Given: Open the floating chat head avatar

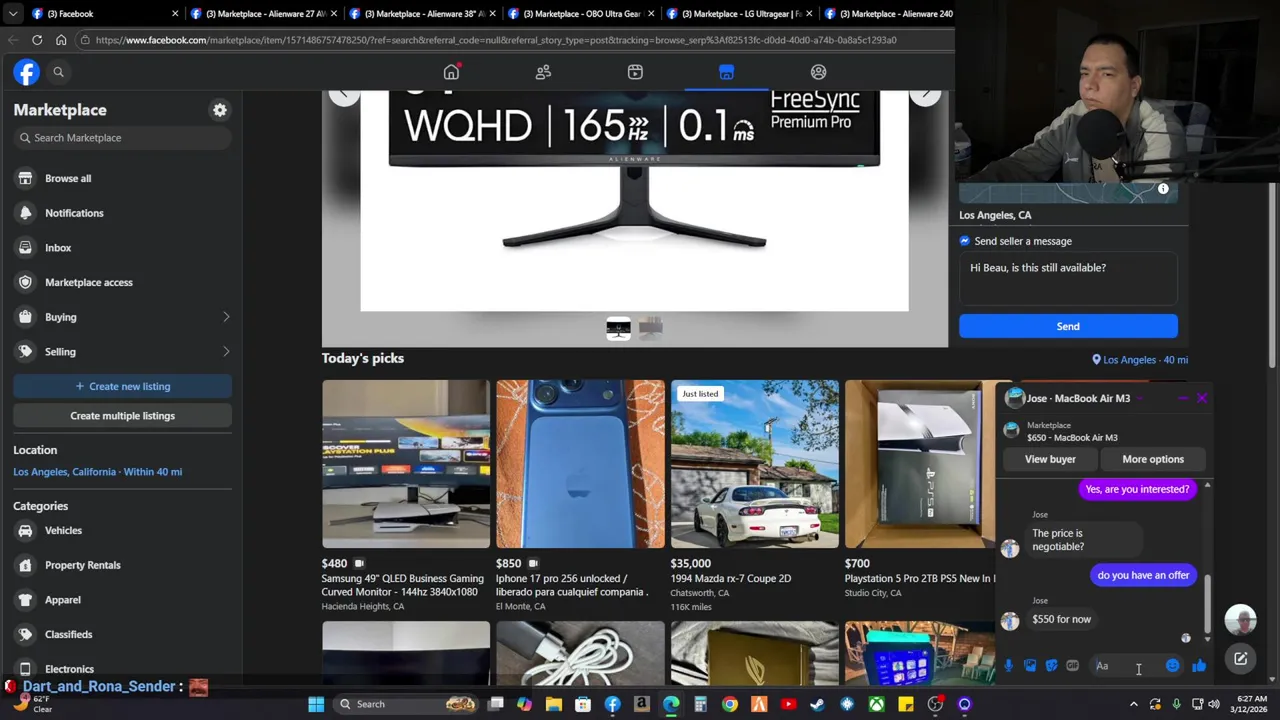Looking at the screenshot, I should coord(1240,621).
